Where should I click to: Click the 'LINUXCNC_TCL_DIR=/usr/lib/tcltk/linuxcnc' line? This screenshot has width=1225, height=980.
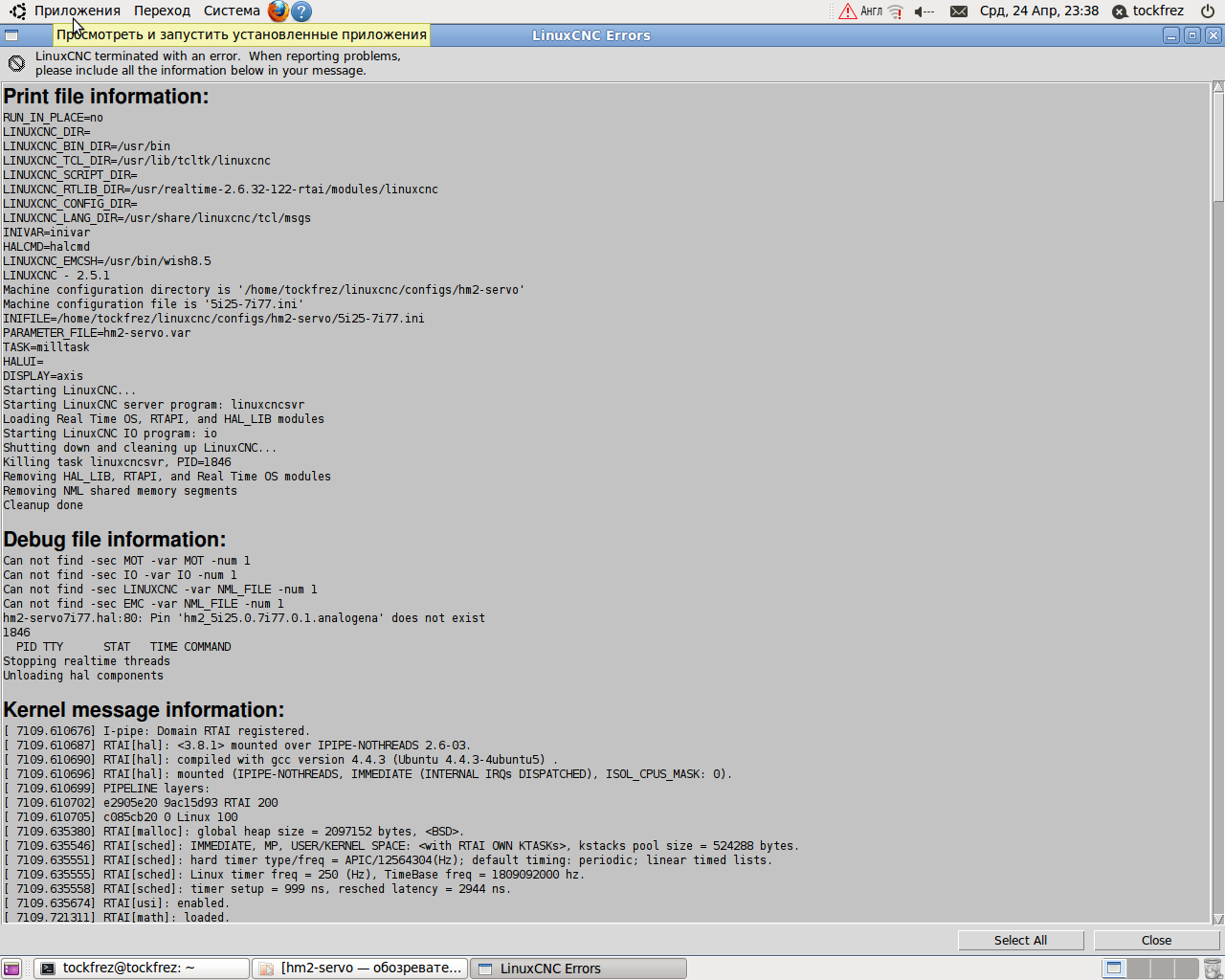point(137,161)
